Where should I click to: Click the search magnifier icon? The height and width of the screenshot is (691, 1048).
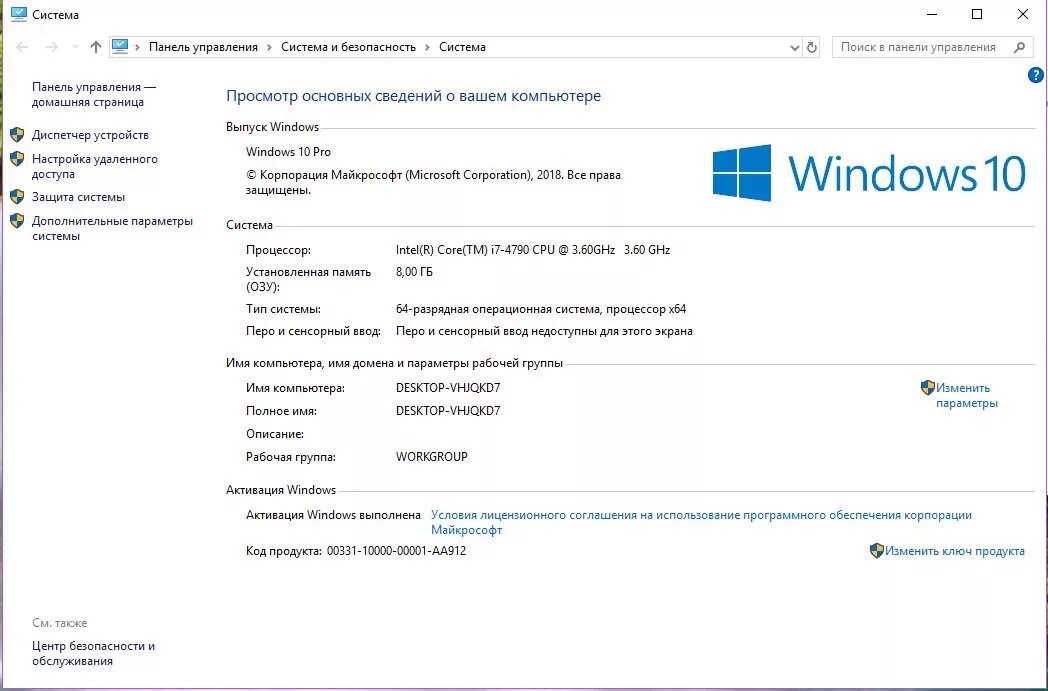click(1019, 47)
